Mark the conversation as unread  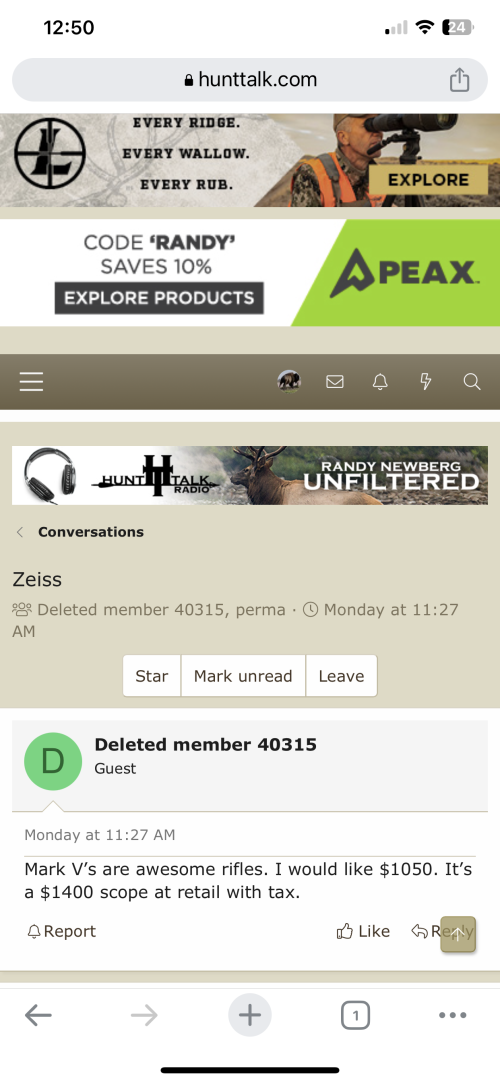(243, 675)
